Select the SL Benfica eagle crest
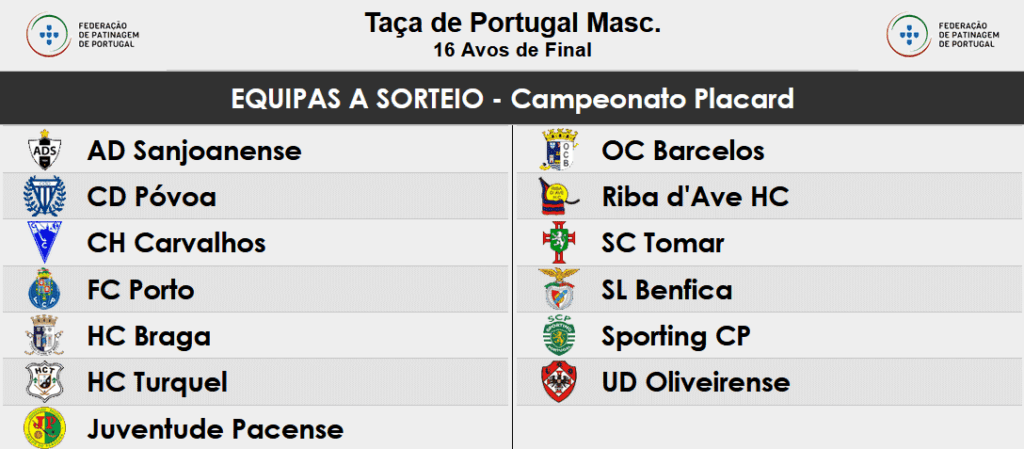The width and height of the screenshot is (1024, 449). pos(558,290)
